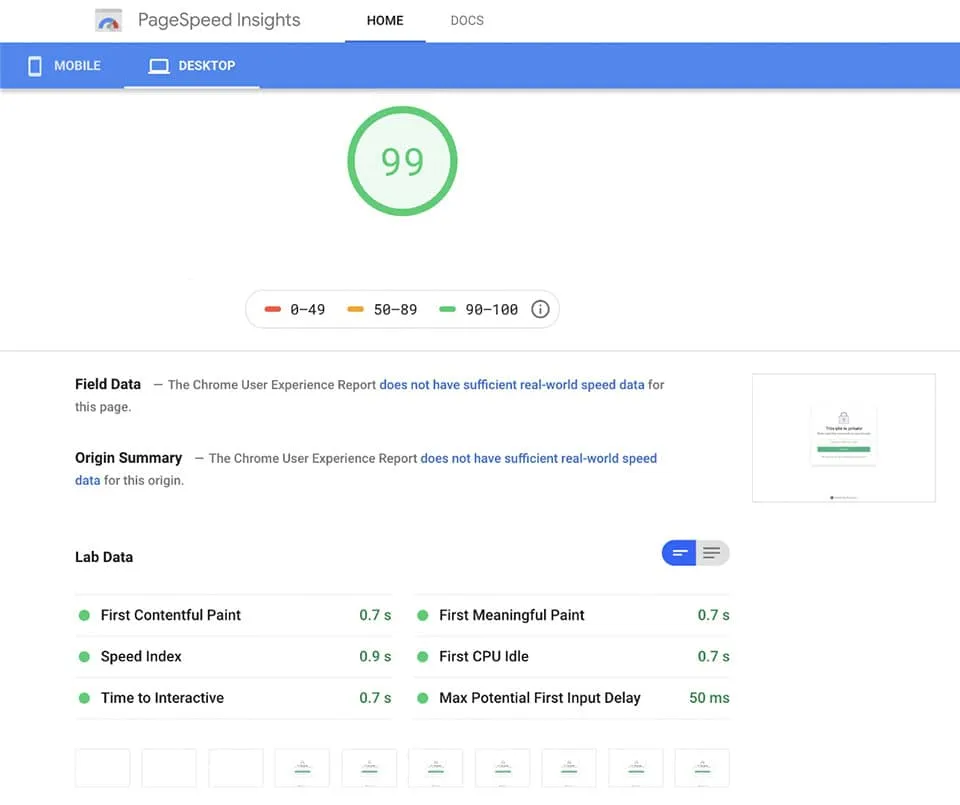Expand the Time to Interactive metric
Viewport: 960px width, 805px height.
[162, 698]
